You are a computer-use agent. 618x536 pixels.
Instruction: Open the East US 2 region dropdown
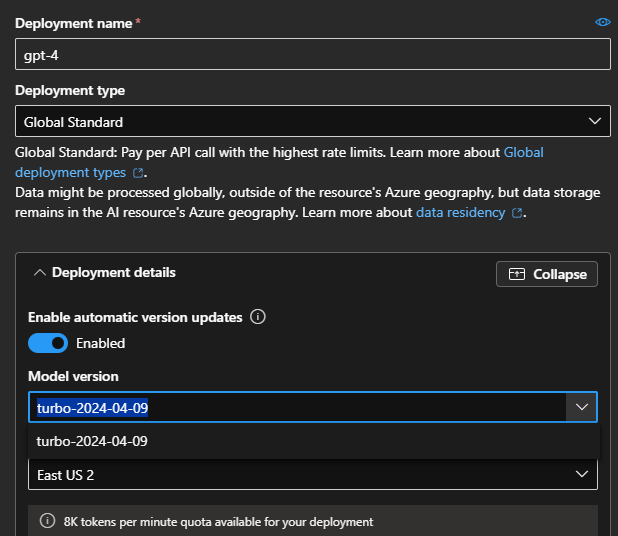point(300,475)
